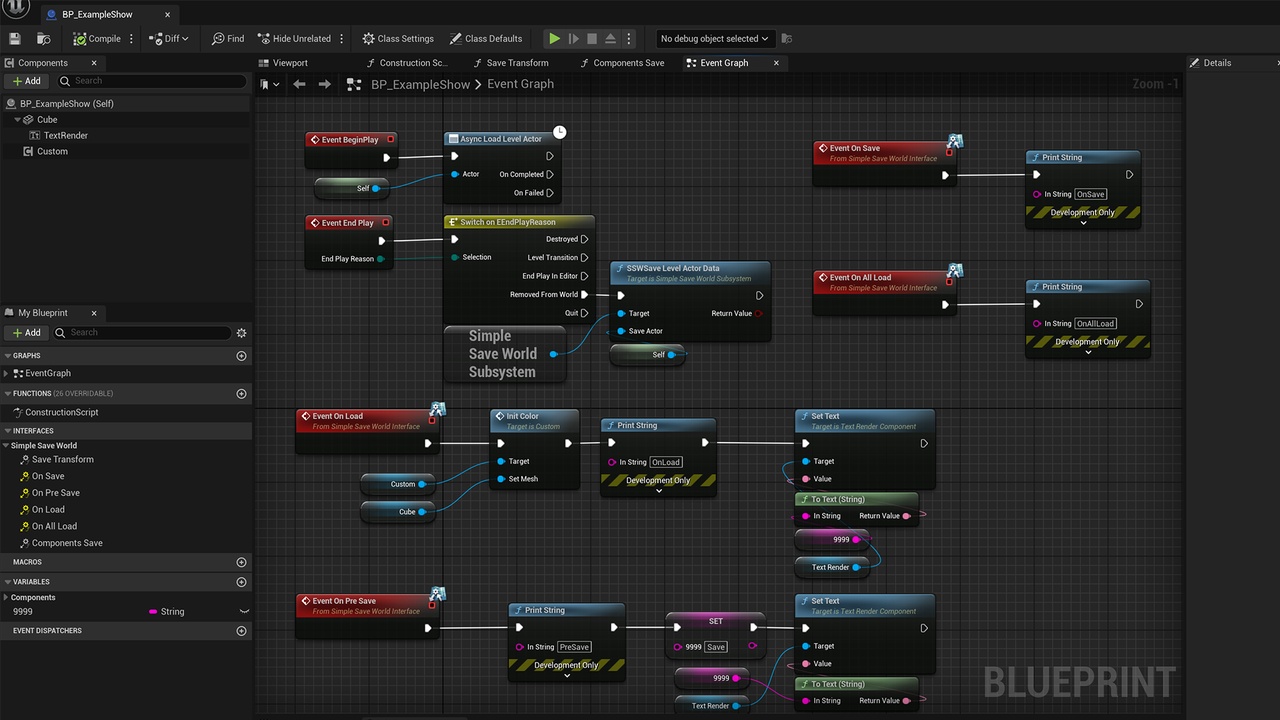
Task: Open the debug object selection dropdown
Action: tap(714, 39)
